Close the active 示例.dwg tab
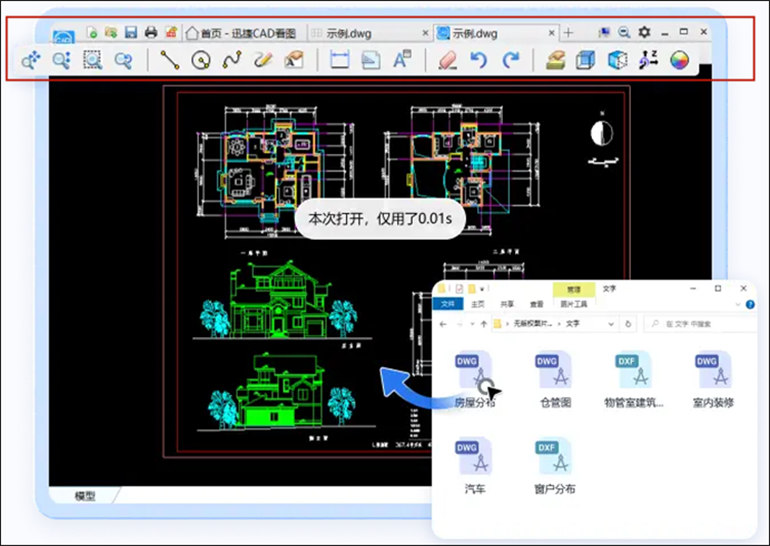 [x=551, y=33]
